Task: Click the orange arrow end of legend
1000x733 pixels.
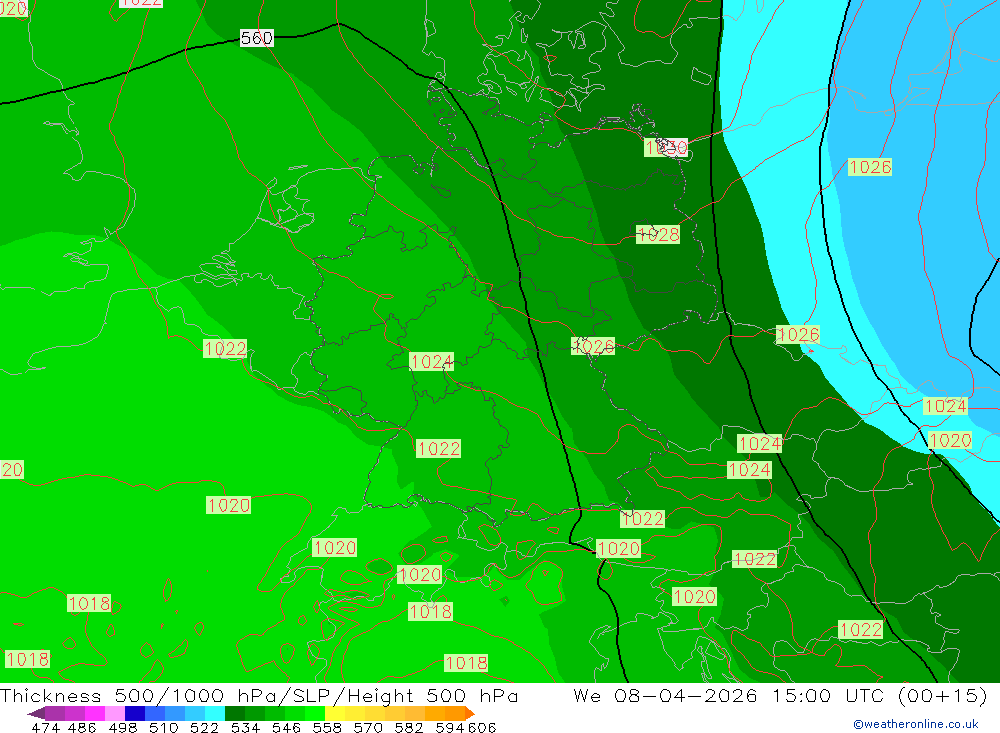Action: 469,713
